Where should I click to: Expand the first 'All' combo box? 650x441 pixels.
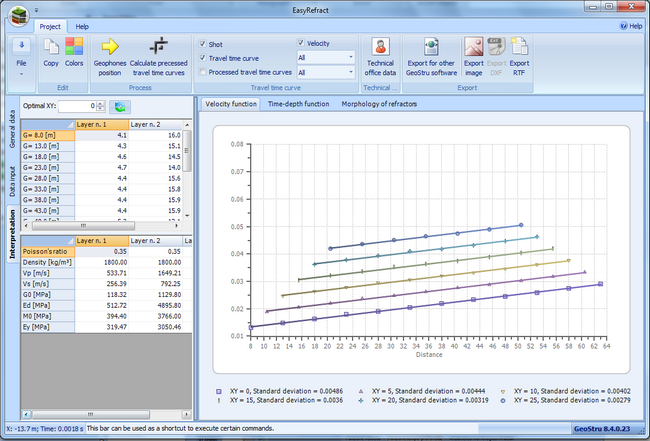[x=350, y=58]
